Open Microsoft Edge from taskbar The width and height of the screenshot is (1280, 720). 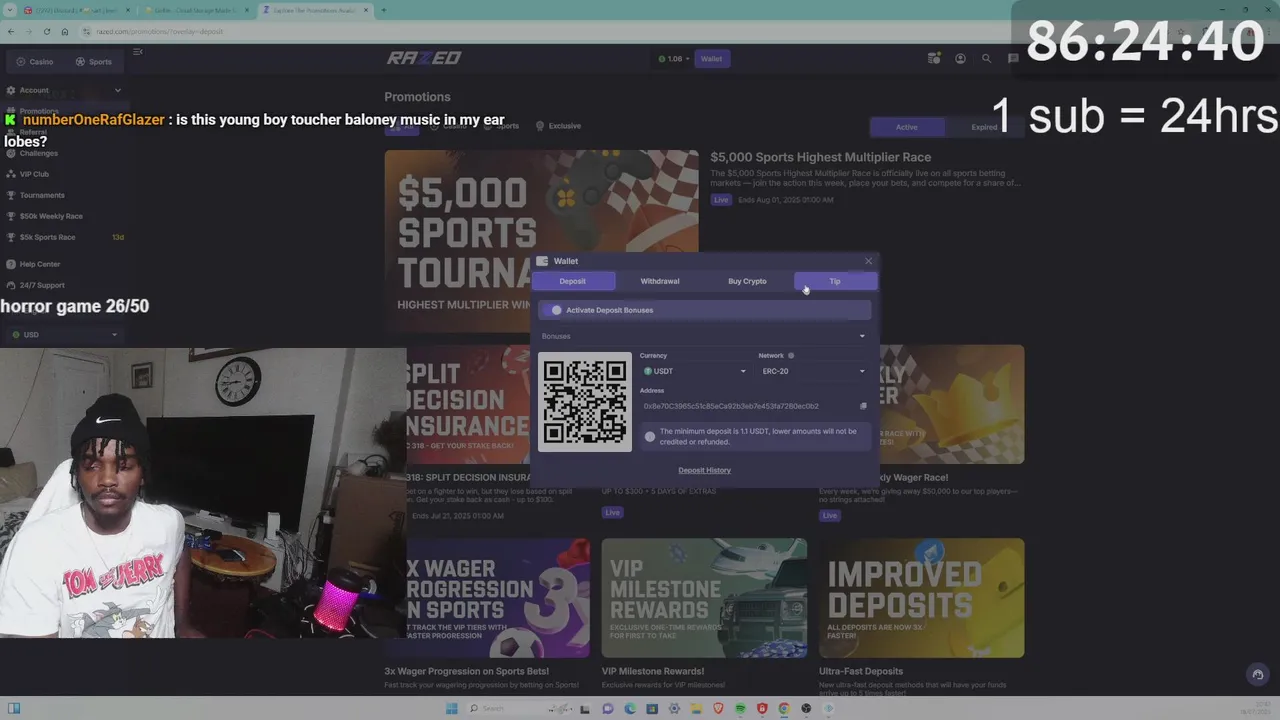click(630, 709)
